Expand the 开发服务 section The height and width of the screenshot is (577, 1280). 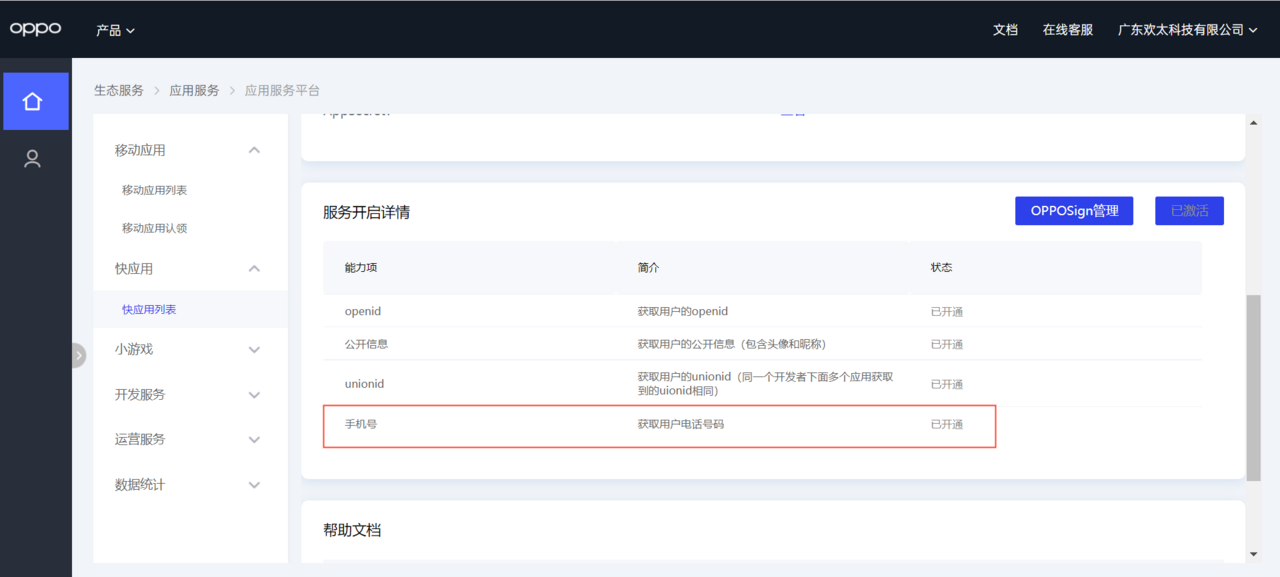[x=190, y=394]
